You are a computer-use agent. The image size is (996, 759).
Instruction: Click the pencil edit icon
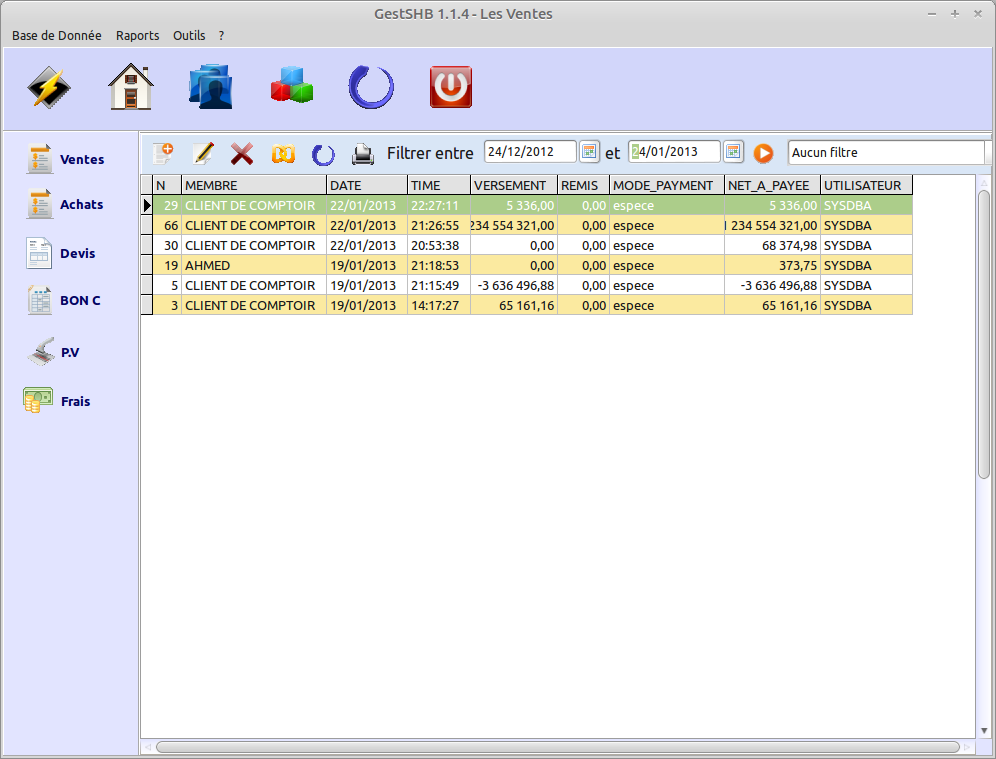(x=203, y=153)
